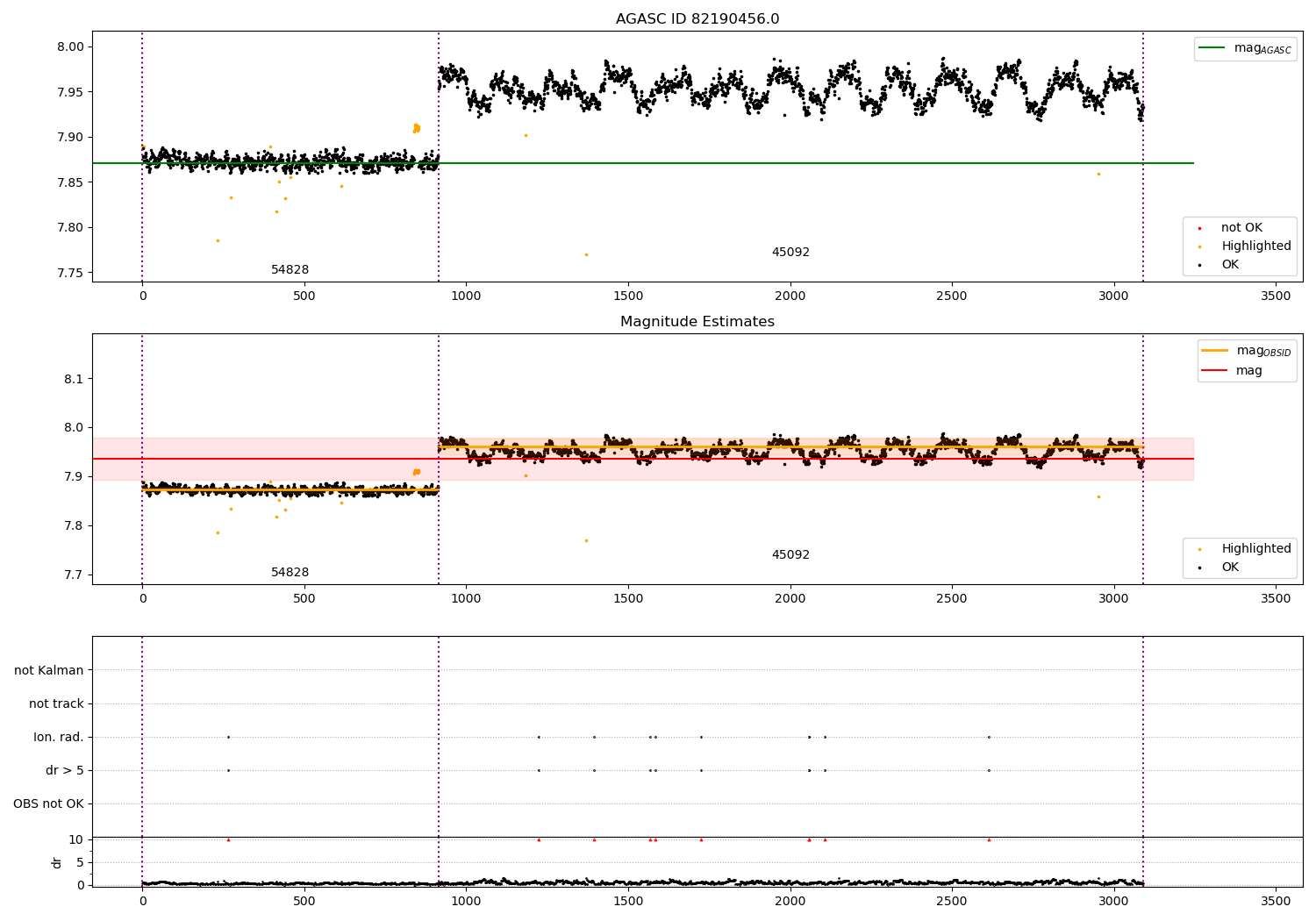Click the 'dr > 5' row label
This screenshot has height=921, width=1316.
tap(65, 770)
